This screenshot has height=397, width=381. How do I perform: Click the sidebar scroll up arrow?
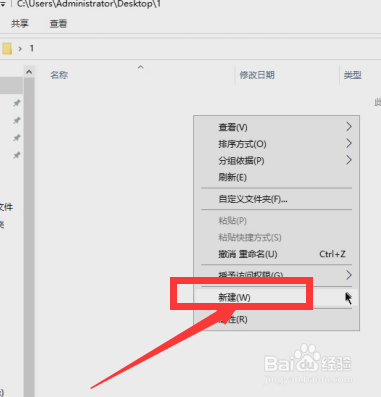coord(29,72)
